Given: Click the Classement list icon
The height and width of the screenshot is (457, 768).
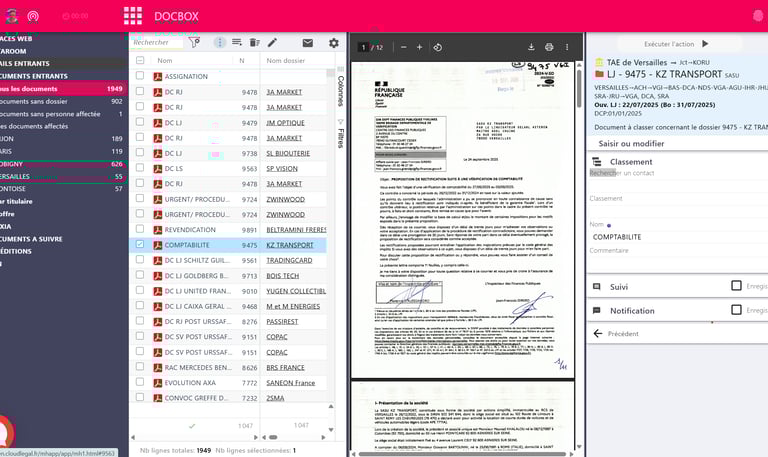Looking at the screenshot, I should pyautogui.click(x=597, y=162).
